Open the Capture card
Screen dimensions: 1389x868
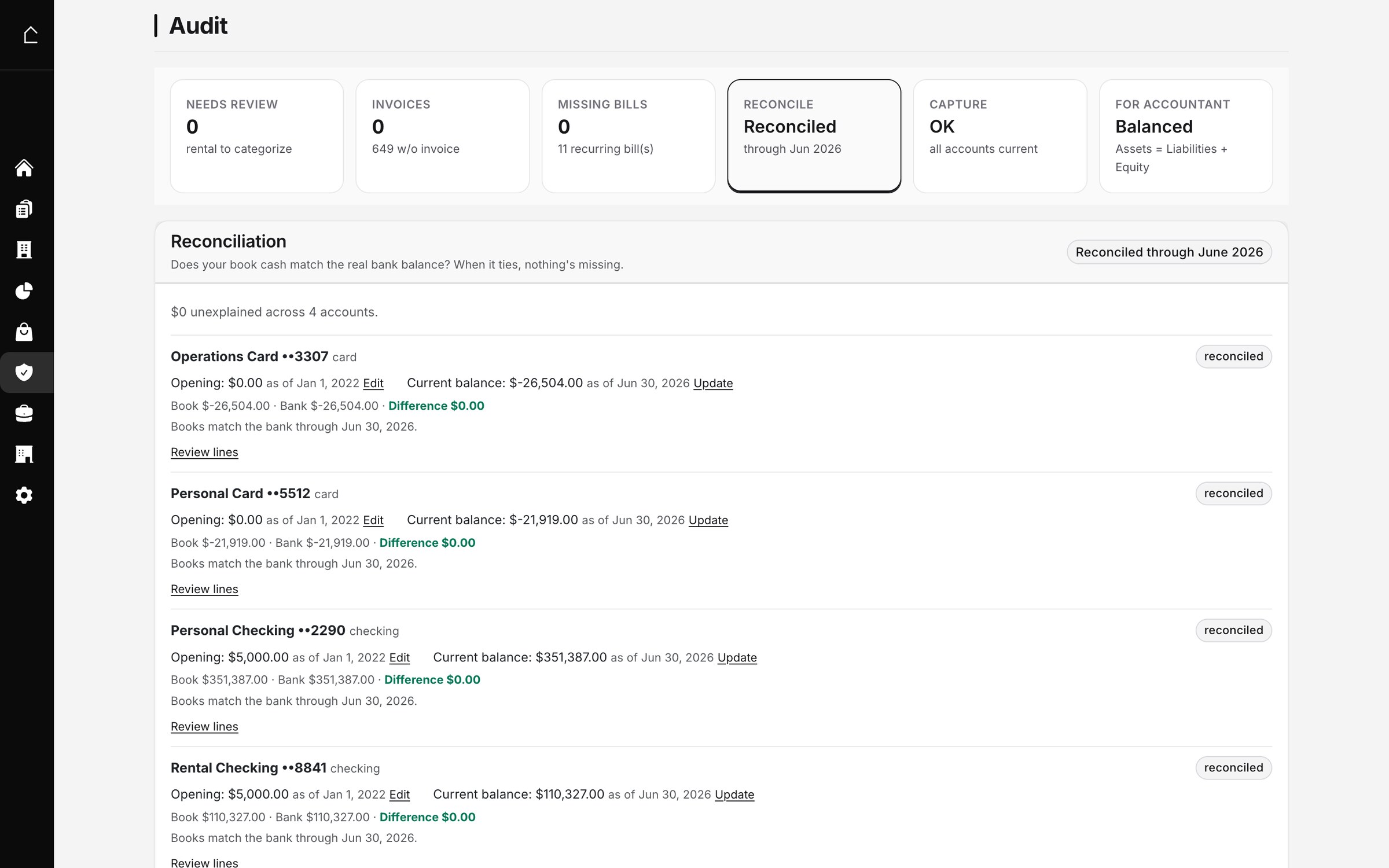(1000, 136)
